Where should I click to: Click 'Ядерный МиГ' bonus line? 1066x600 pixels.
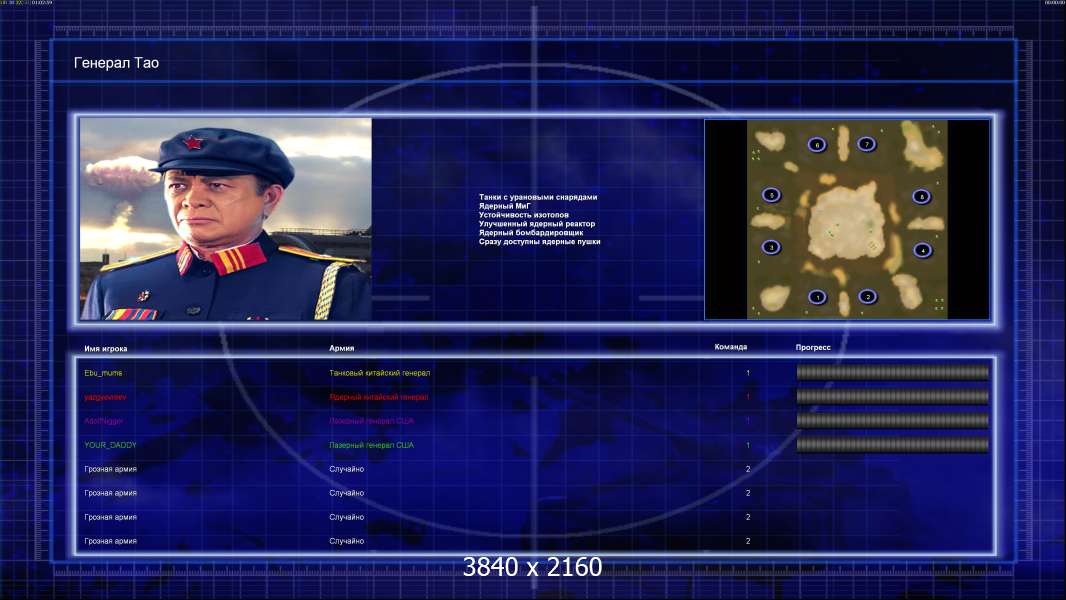(504, 206)
